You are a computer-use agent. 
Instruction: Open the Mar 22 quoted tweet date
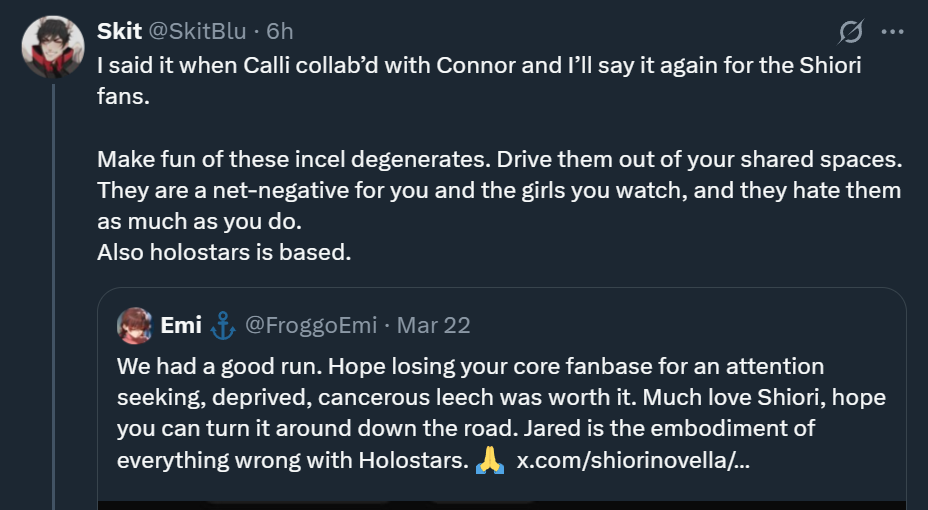[x=433, y=325]
